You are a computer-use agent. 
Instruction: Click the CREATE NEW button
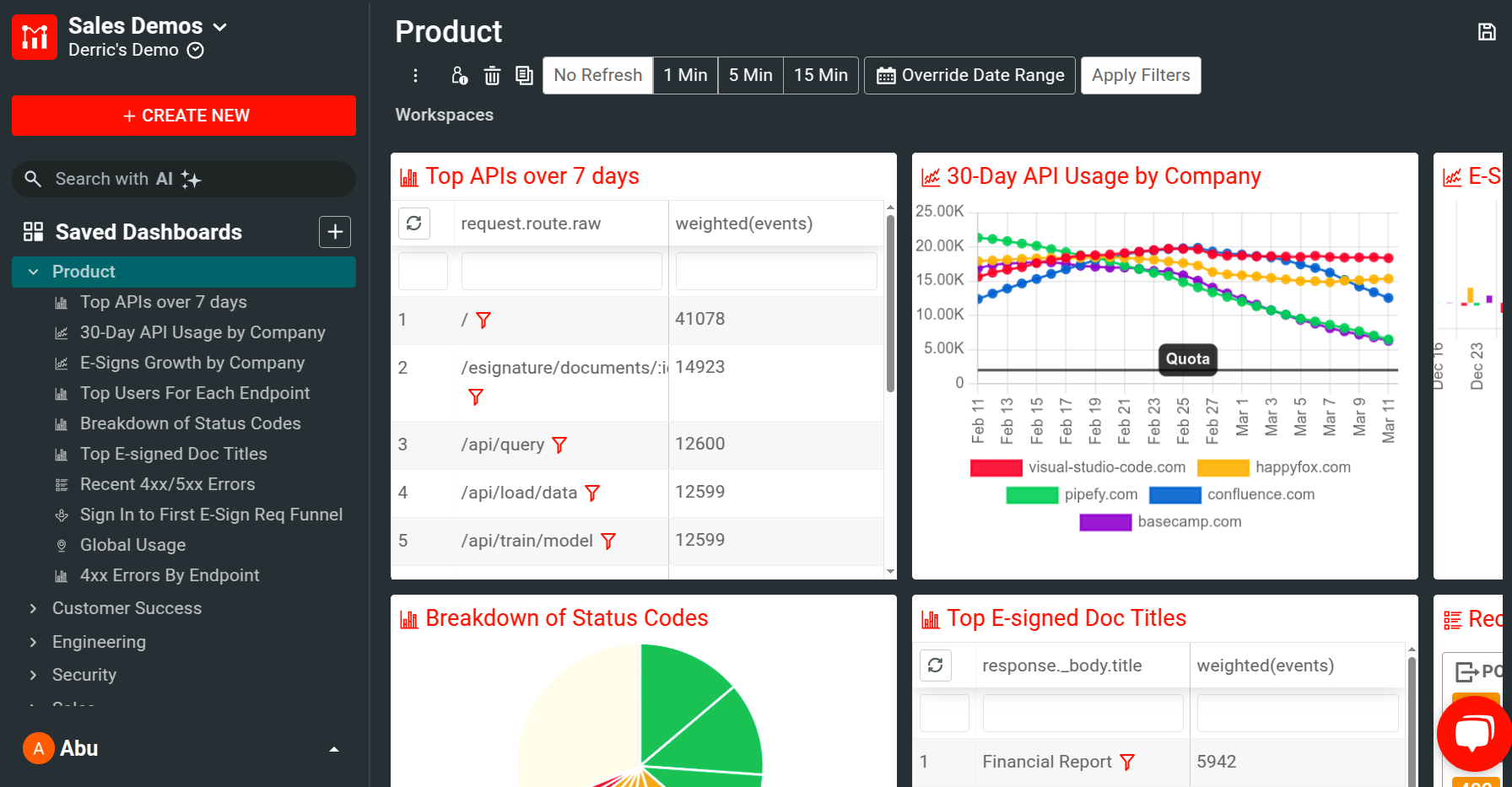pyautogui.click(x=183, y=116)
